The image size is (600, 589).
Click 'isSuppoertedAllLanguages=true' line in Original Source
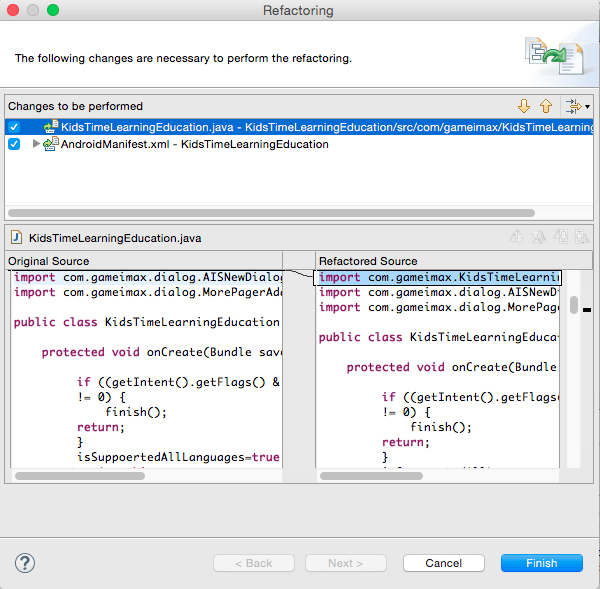point(178,457)
